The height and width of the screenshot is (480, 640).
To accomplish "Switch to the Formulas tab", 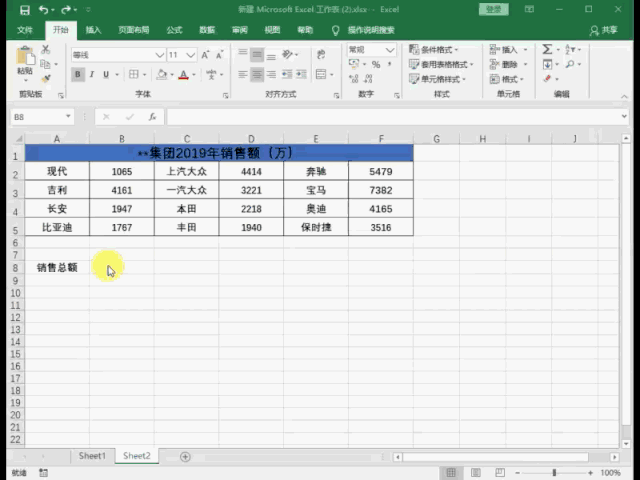I will (x=174, y=30).
